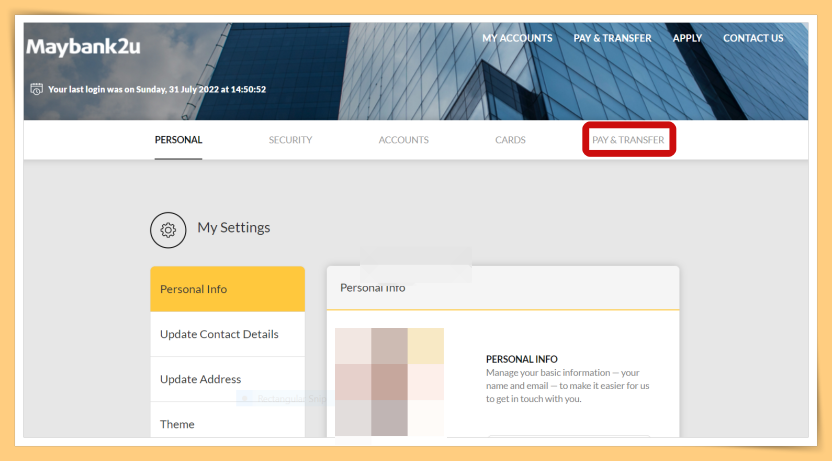
Task: Switch to the PERSONAL tab
Action: [x=178, y=140]
